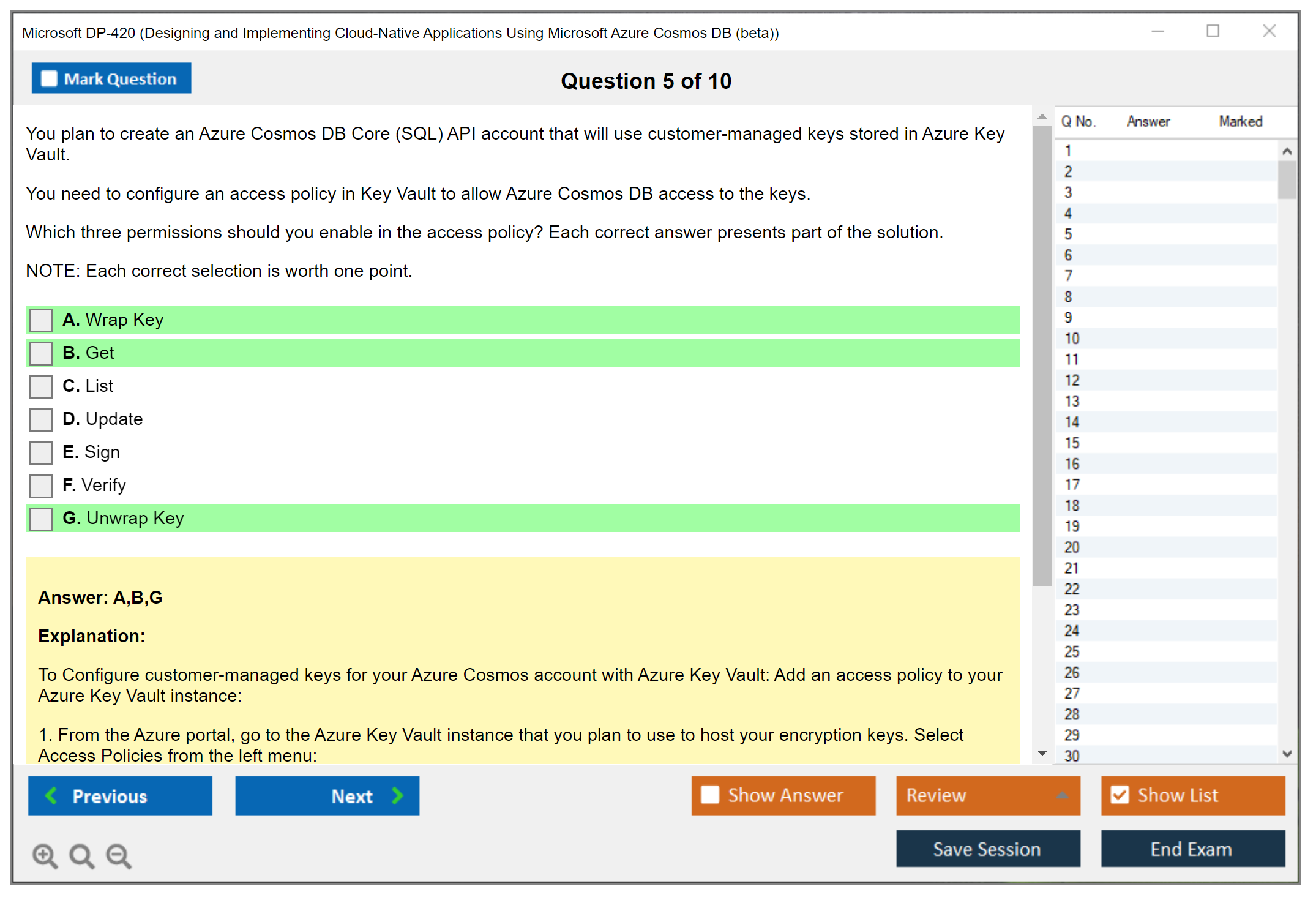Click the Save Session button
Screen dimensions: 1316x900
pos(988,849)
